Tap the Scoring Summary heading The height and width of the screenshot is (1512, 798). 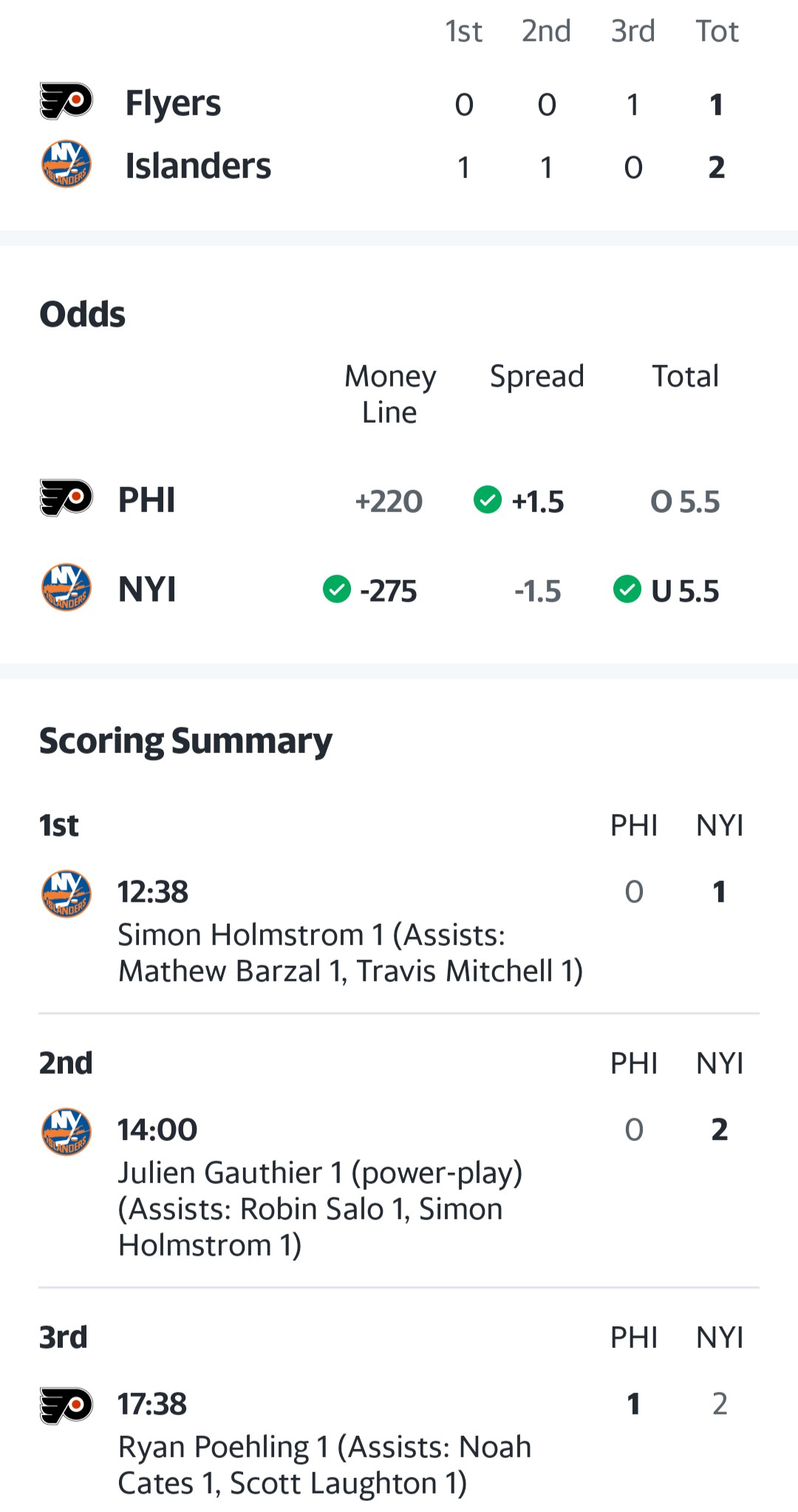185,741
